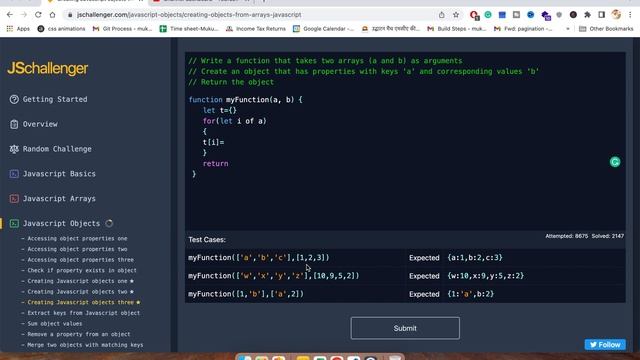
Task: Bookmark this page with the star
Action: [456, 15]
